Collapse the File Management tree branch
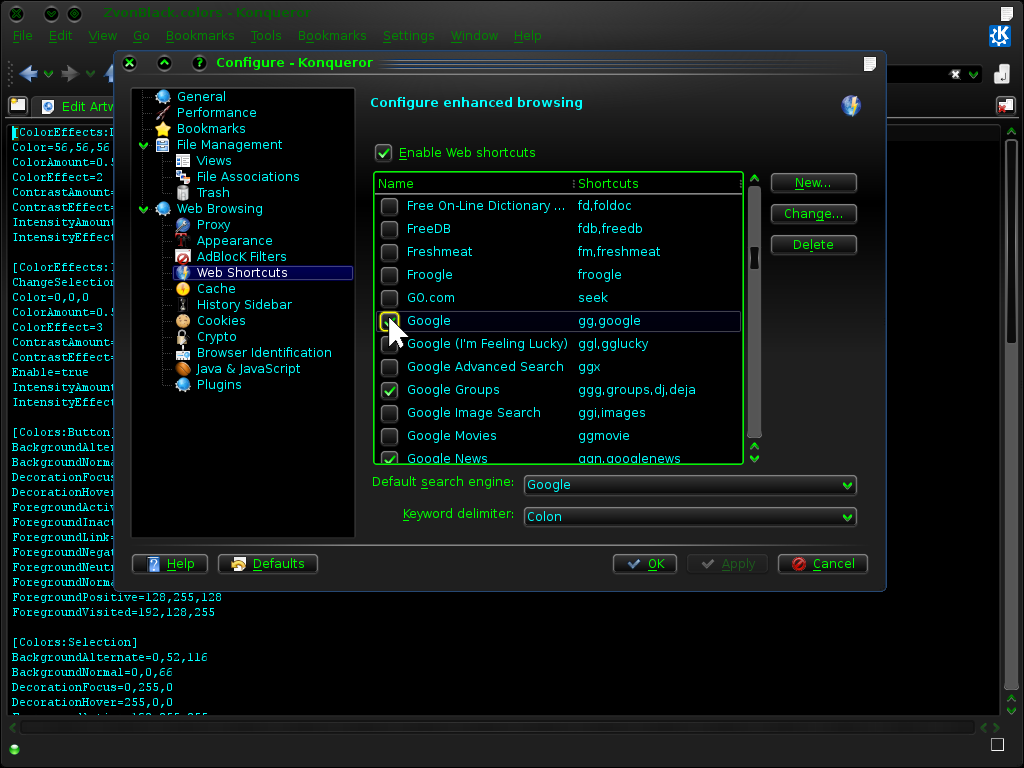Viewport: 1024px width, 768px height. [x=144, y=145]
